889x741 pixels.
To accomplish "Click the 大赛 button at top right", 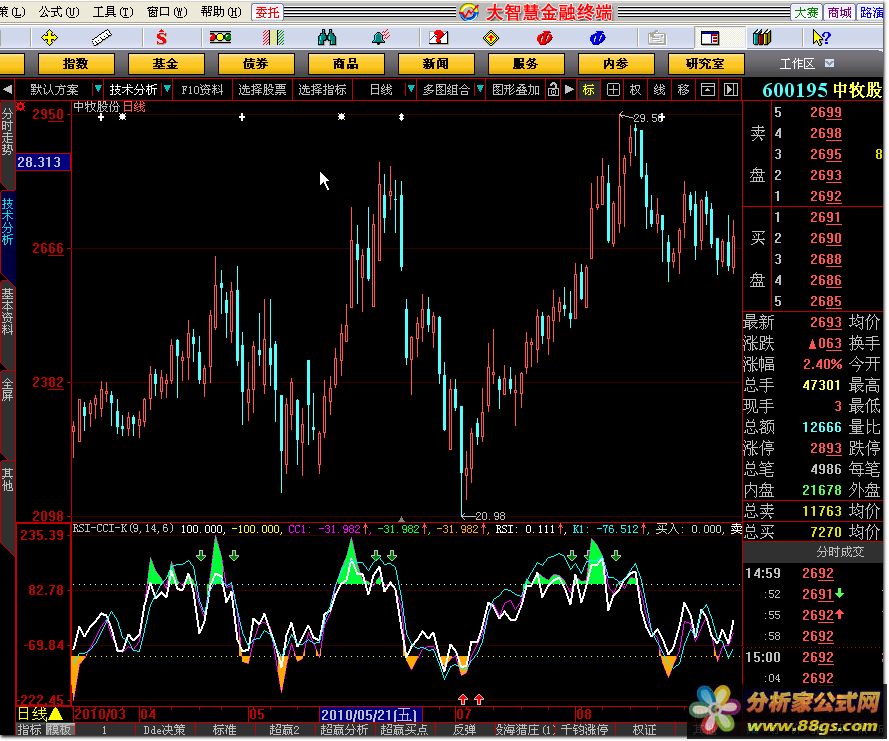I will [806, 12].
